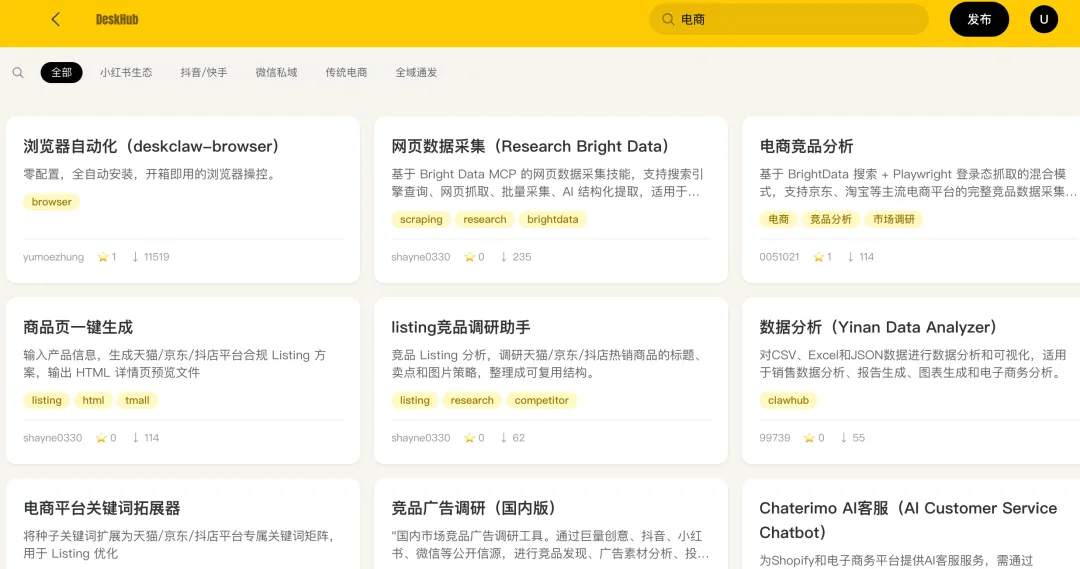Switch to 全域通发 category tab
The image size is (1080, 569).
(x=416, y=72)
